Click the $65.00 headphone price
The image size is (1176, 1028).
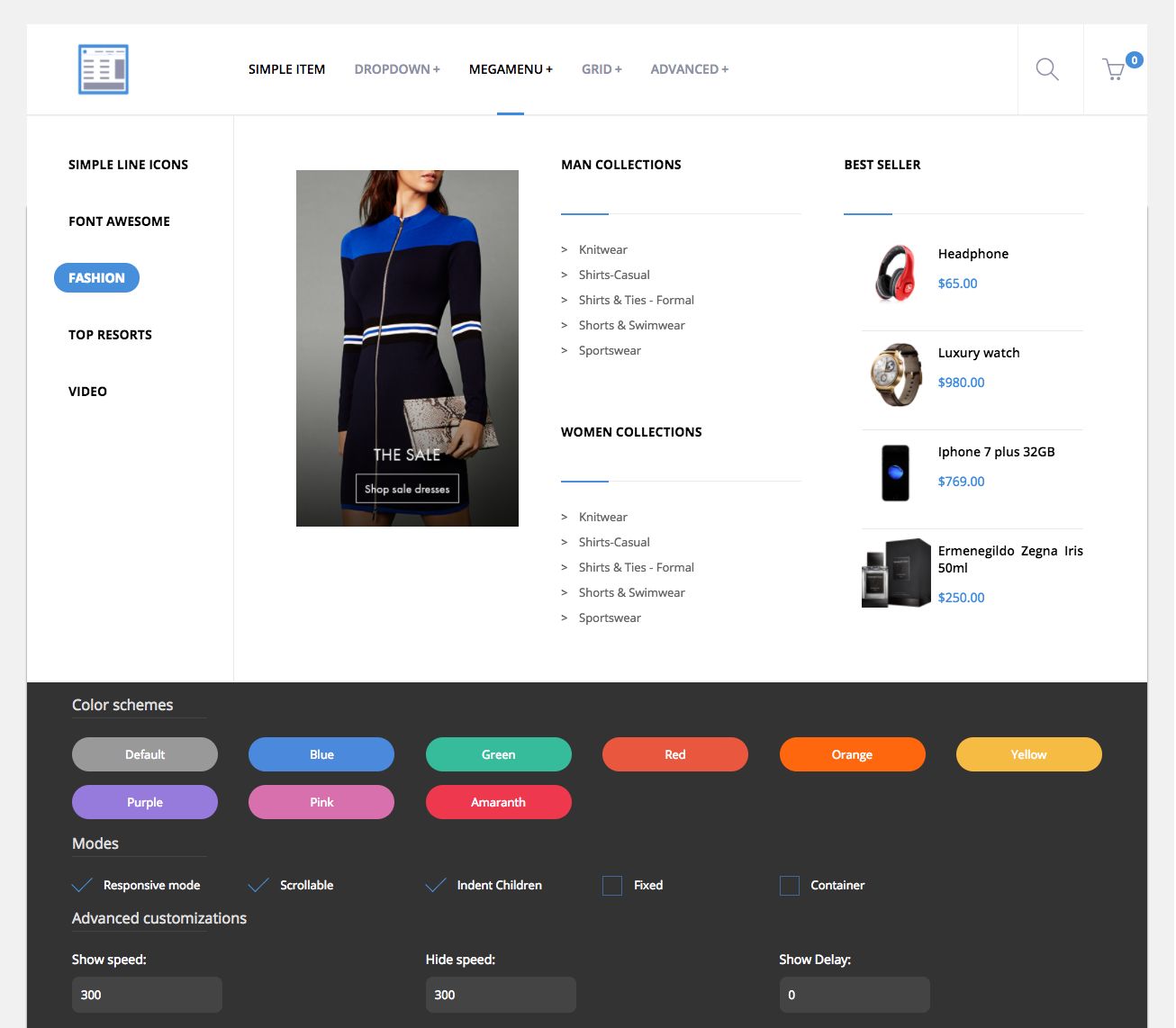[x=957, y=284]
